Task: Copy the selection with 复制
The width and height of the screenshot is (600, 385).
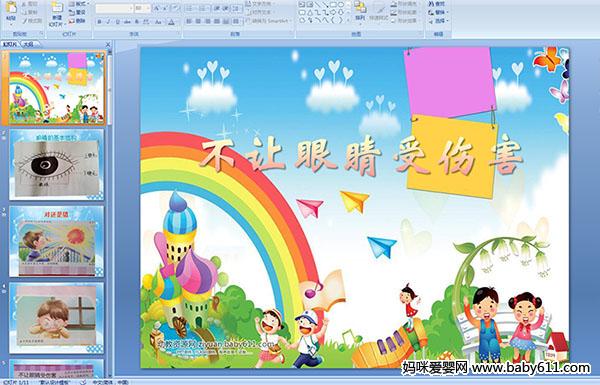Action: 29,12
